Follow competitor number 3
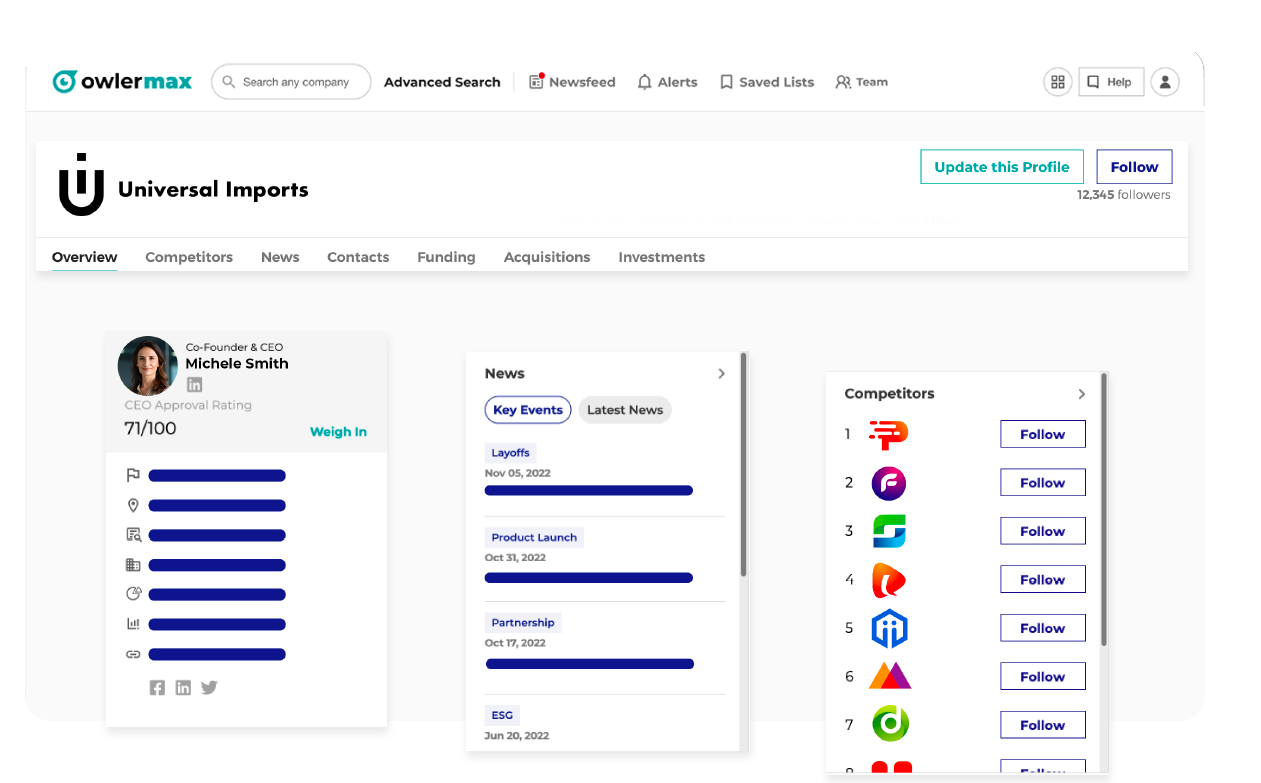This screenshot has height=783, width=1261. pyautogui.click(x=1043, y=531)
